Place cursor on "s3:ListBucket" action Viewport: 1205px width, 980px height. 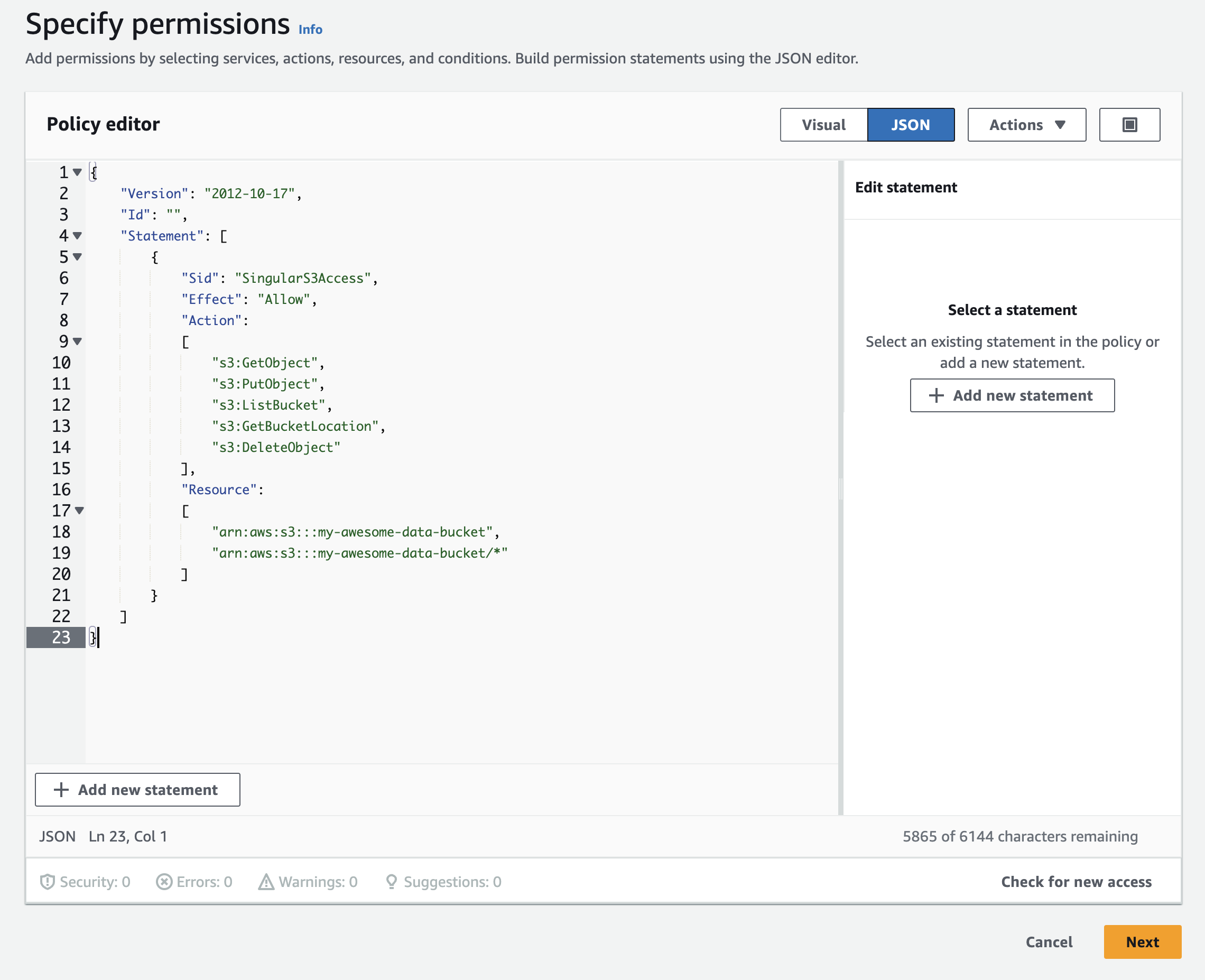coord(268,405)
